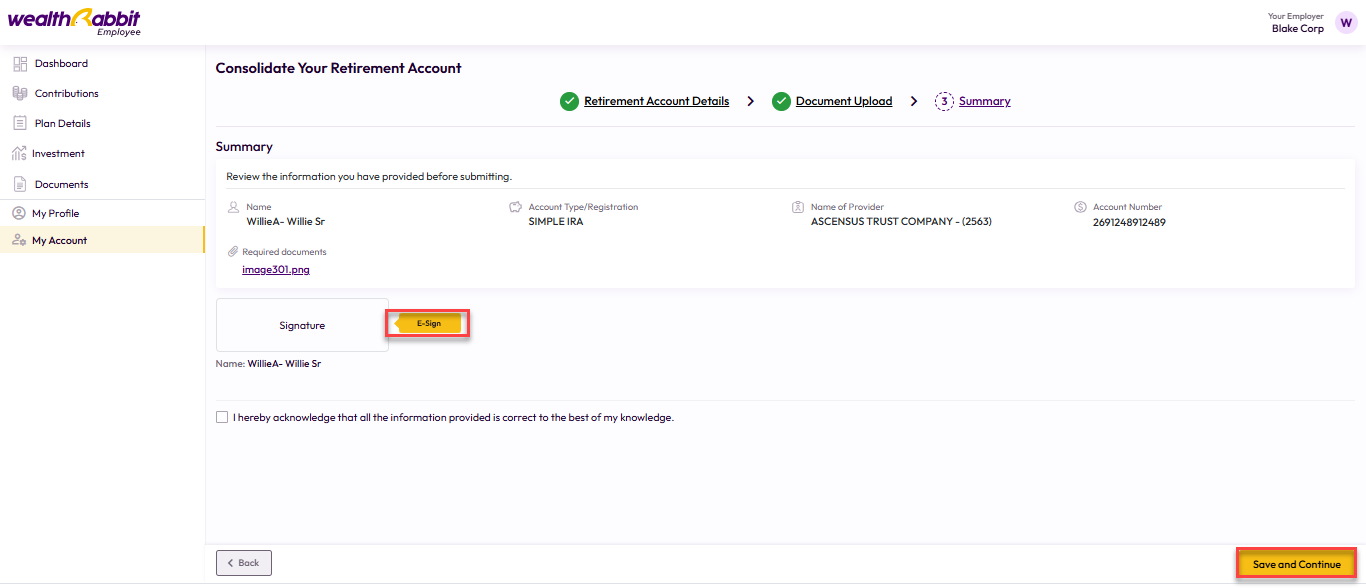Open the Summary step link
The height and width of the screenshot is (588, 1366).
click(985, 101)
